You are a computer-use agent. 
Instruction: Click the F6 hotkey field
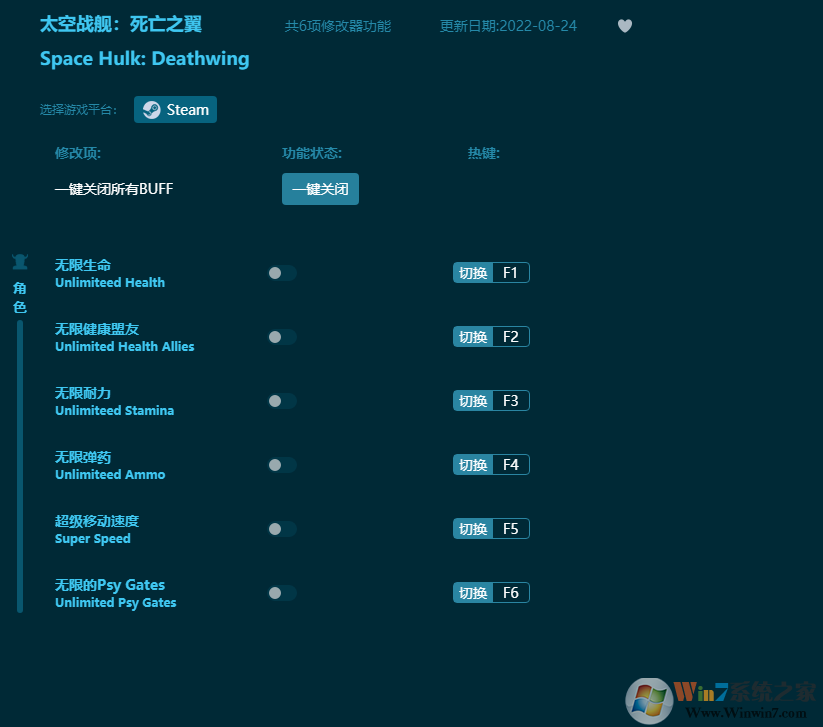[x=511, y=593]
